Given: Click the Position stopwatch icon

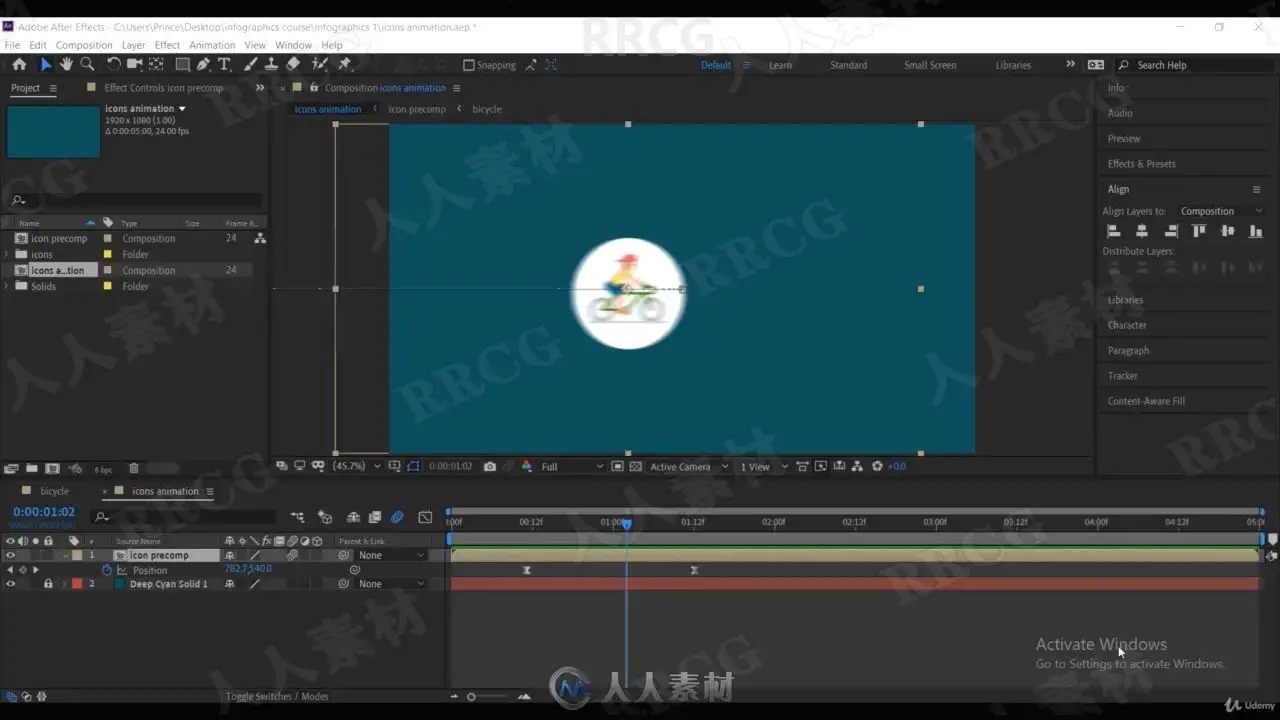Looking at the screenshot, I should tap(107, 570).
